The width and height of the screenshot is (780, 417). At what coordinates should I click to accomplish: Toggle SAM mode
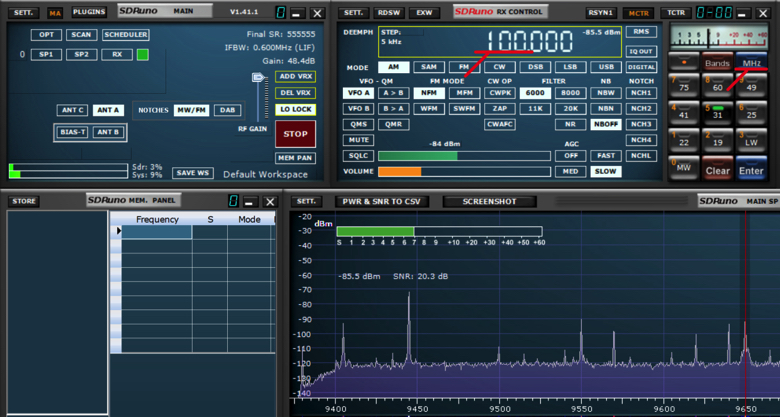[x=428, y=67]
